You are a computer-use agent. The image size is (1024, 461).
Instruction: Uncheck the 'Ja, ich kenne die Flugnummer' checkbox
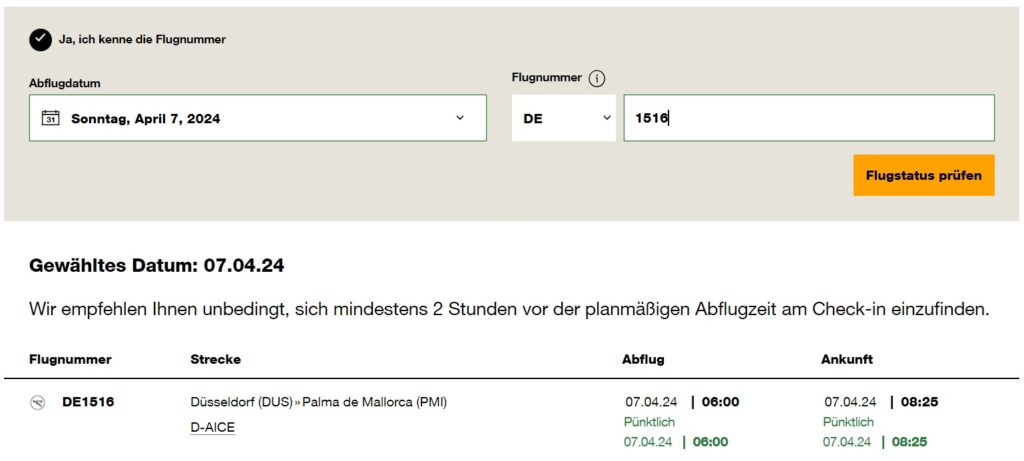tap(40, 39)
